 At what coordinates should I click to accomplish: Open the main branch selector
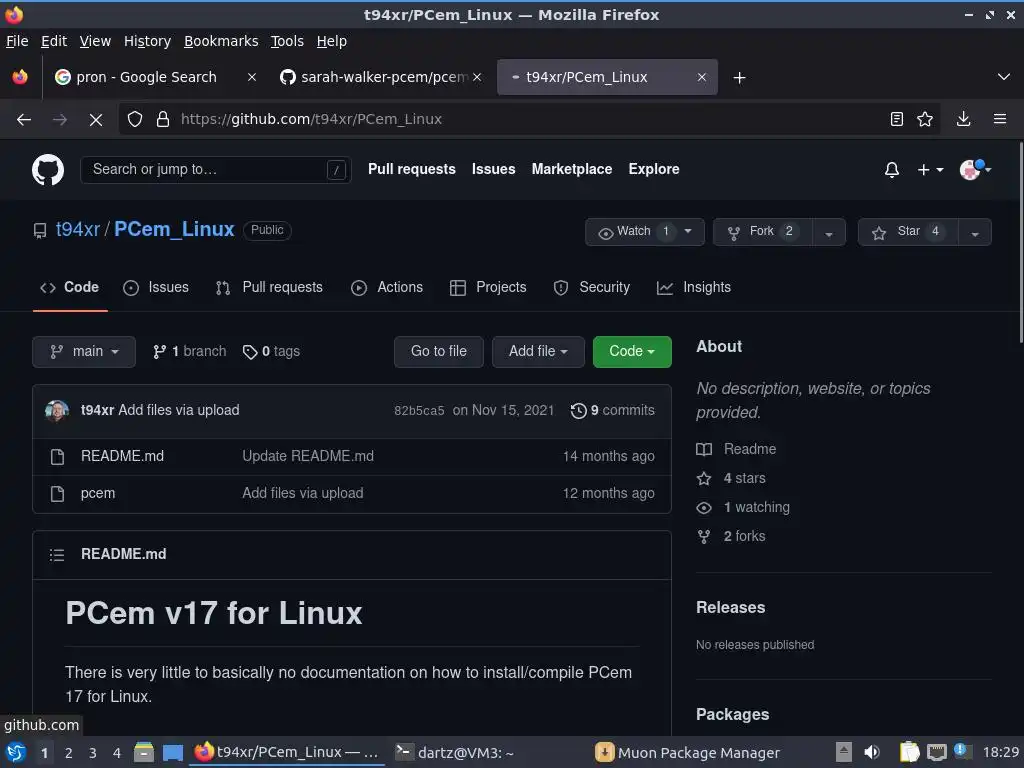84,352
